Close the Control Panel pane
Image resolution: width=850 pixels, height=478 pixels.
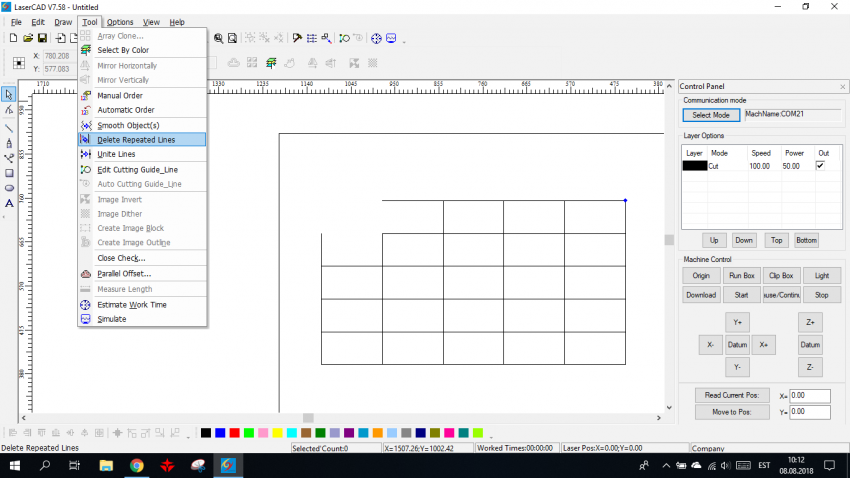[842, 87]
